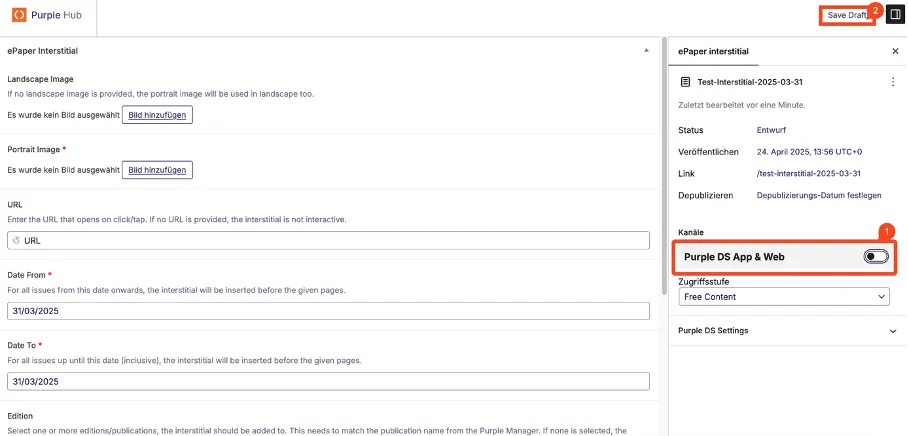908x436 pixels.
Task: Click the main editor vertical scrollbar
Action: [x=664, y=165]
